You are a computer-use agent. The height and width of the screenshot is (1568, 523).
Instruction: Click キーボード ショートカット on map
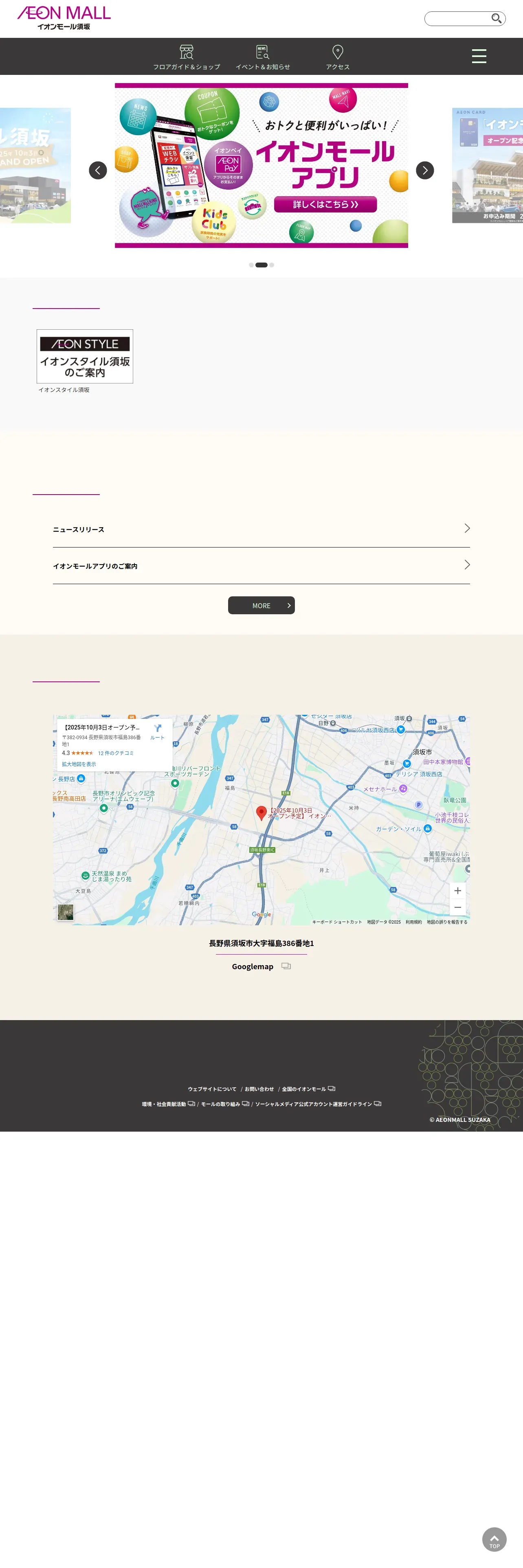click(x=337, y=922)
